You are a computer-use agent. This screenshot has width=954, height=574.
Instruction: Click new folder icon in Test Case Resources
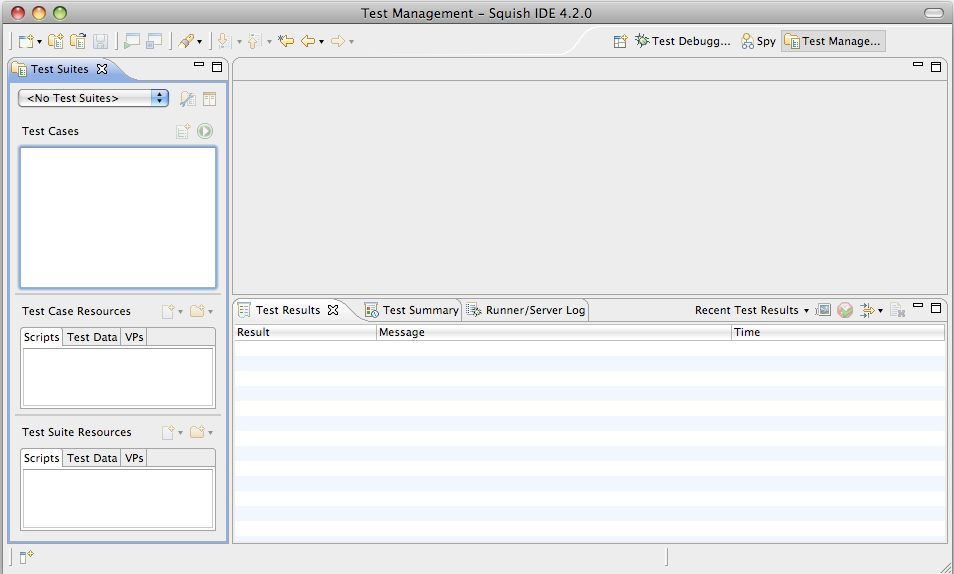click(197, 311)
